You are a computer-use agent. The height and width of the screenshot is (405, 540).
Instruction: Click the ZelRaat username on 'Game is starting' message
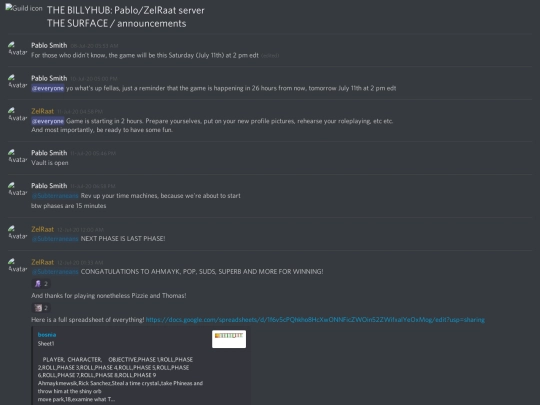[x=42, y=111]
